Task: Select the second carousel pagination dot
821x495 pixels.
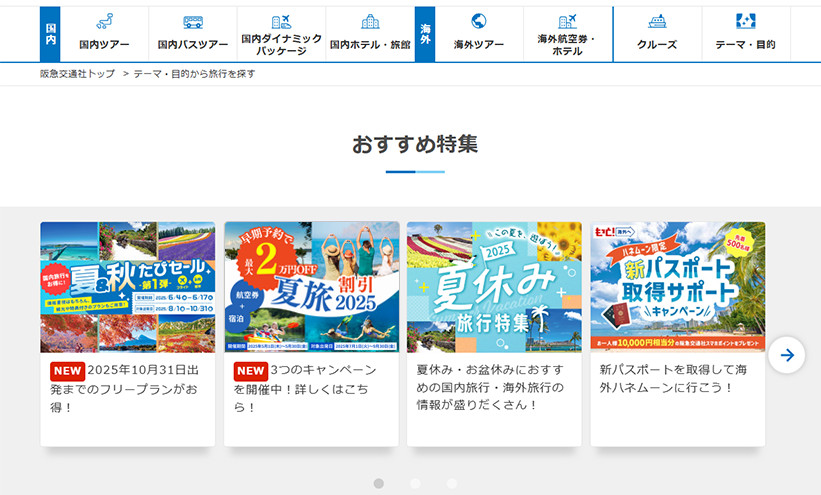Action: click(415, 484)
